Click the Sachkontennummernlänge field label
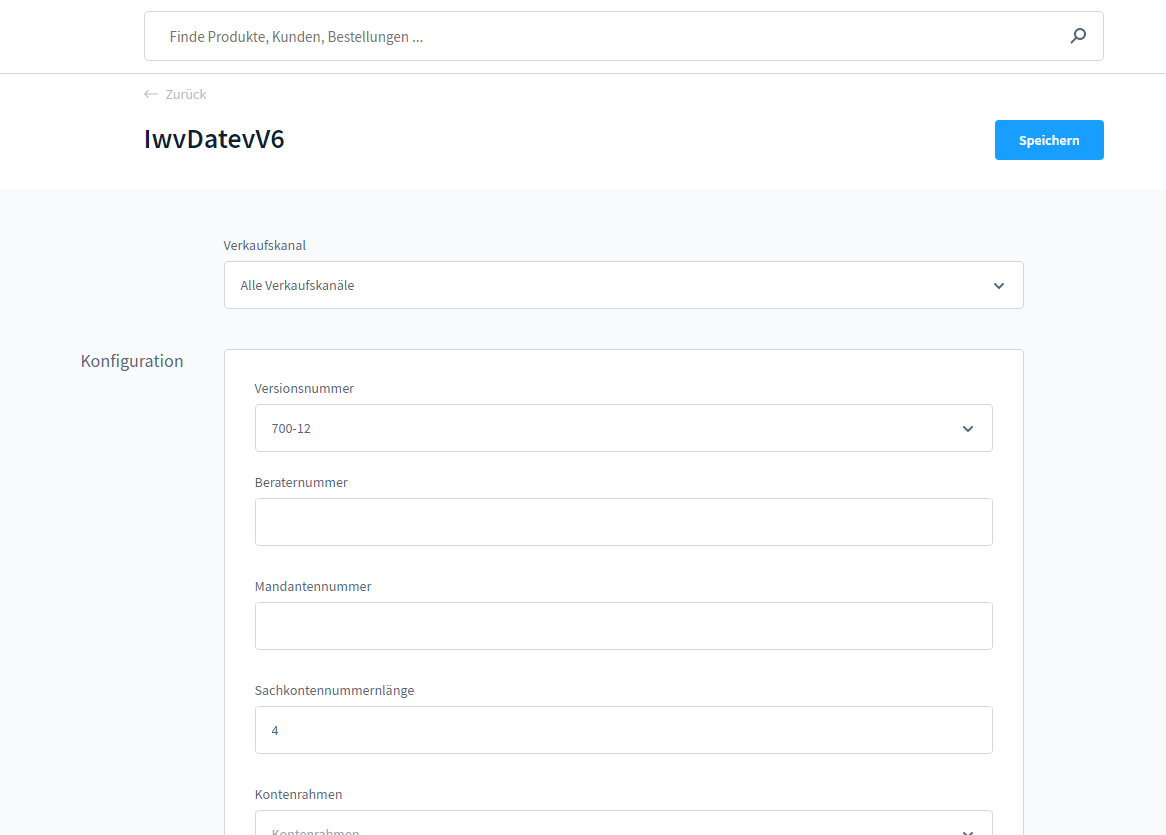1166x835 pixels. (x=334, y=690)
